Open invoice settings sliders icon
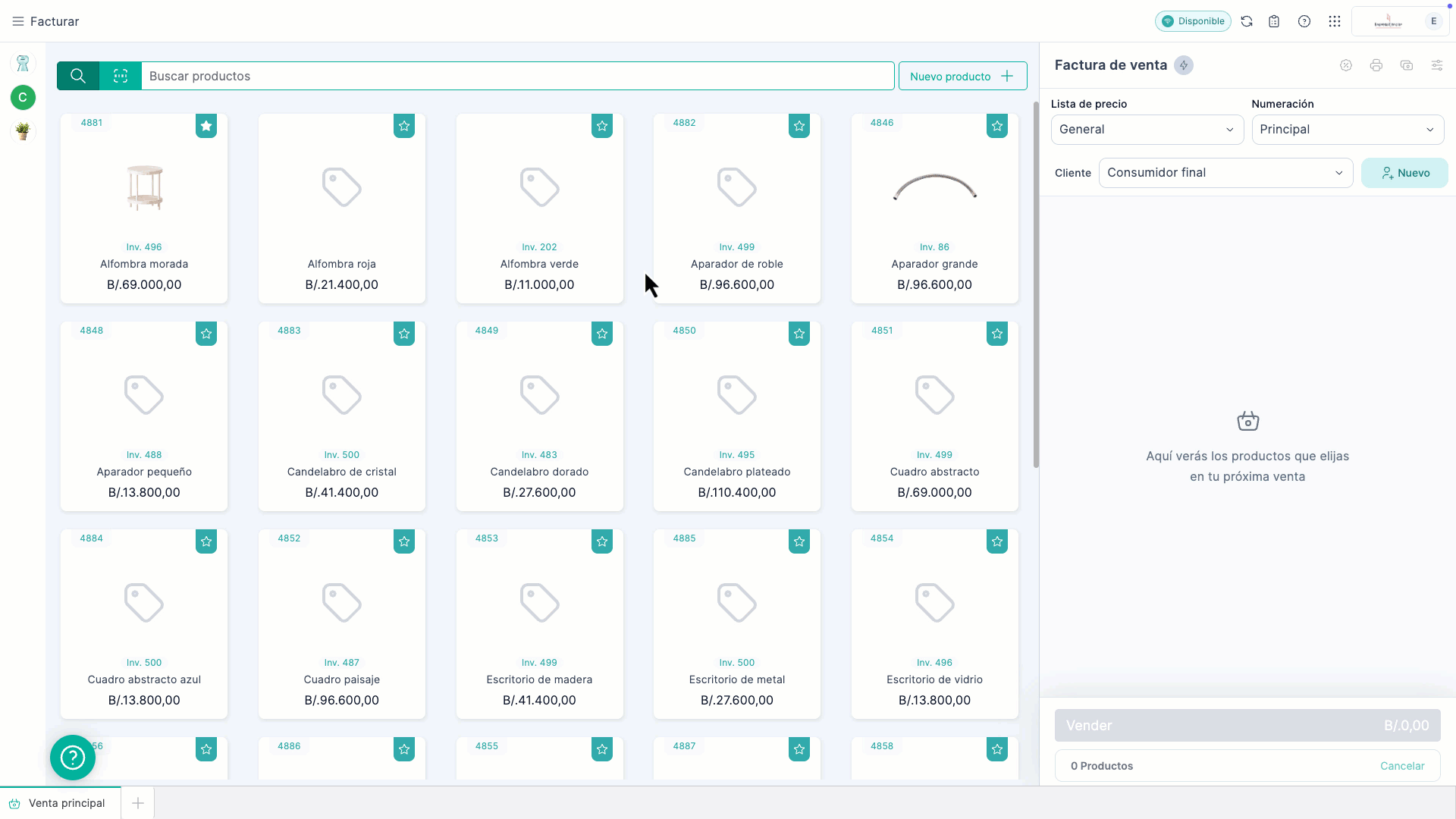The image size is (1456, 819). point(1436,65)
